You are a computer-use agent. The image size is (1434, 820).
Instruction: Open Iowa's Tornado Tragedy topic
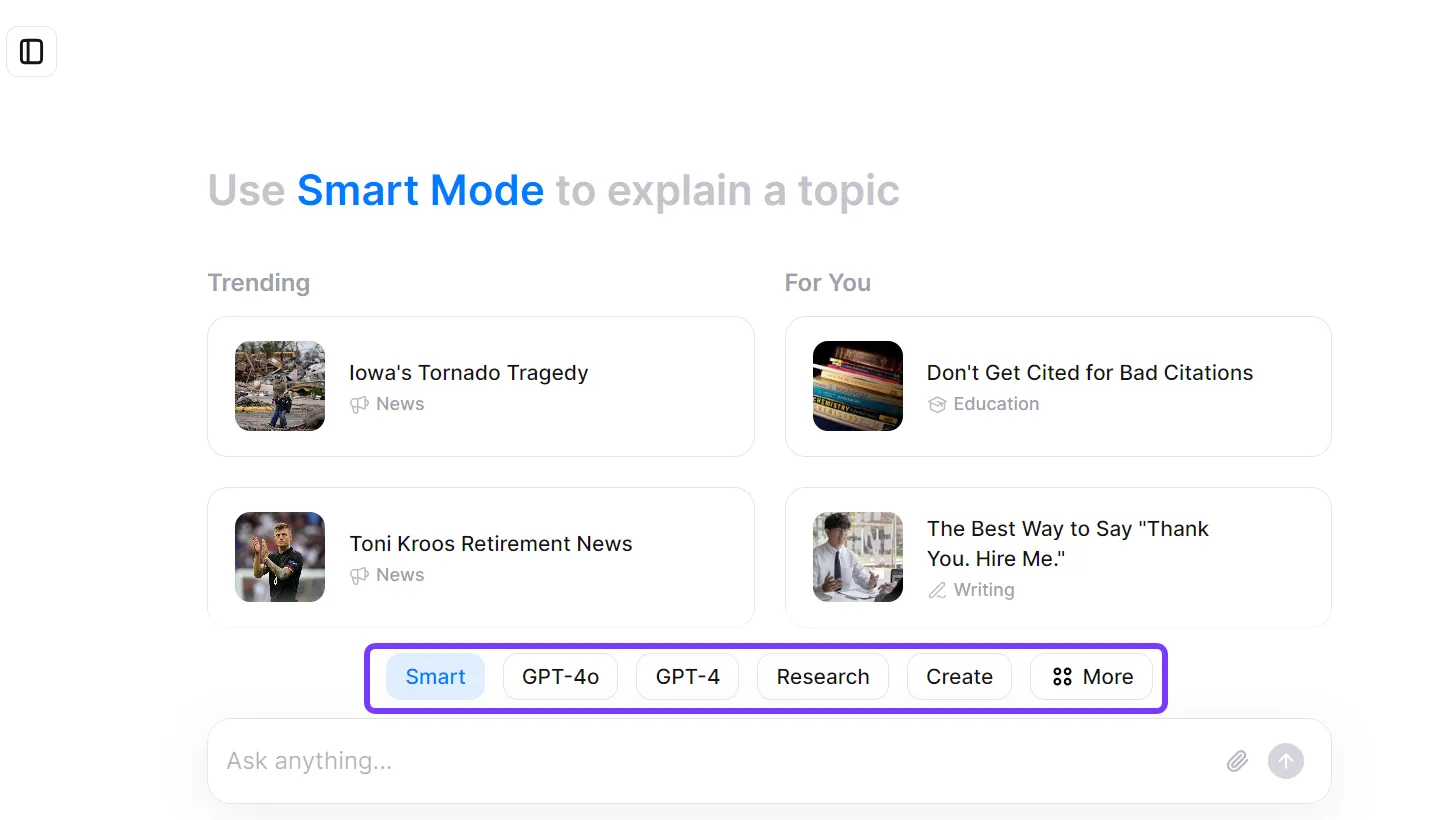(x=468, y=373)
